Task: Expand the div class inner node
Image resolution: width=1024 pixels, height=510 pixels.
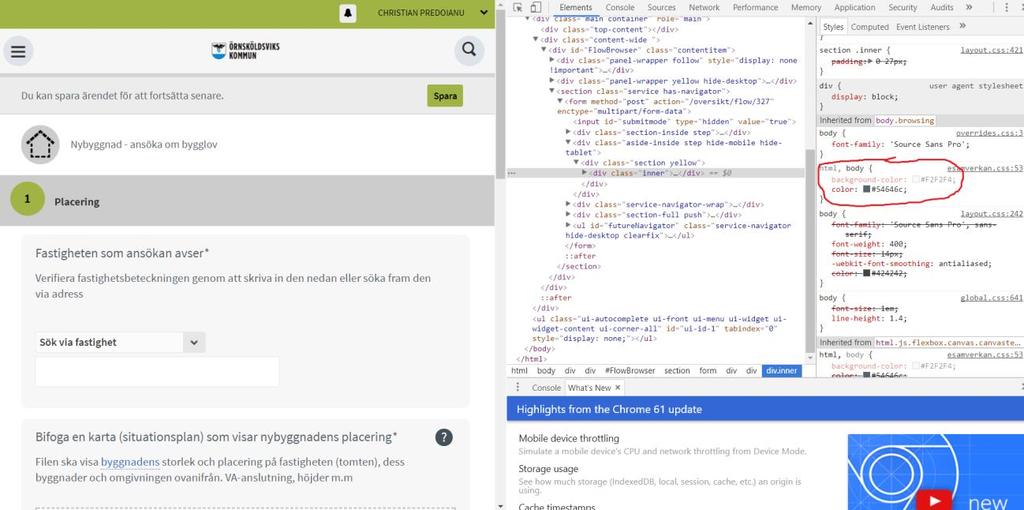Action: point(585,172)
